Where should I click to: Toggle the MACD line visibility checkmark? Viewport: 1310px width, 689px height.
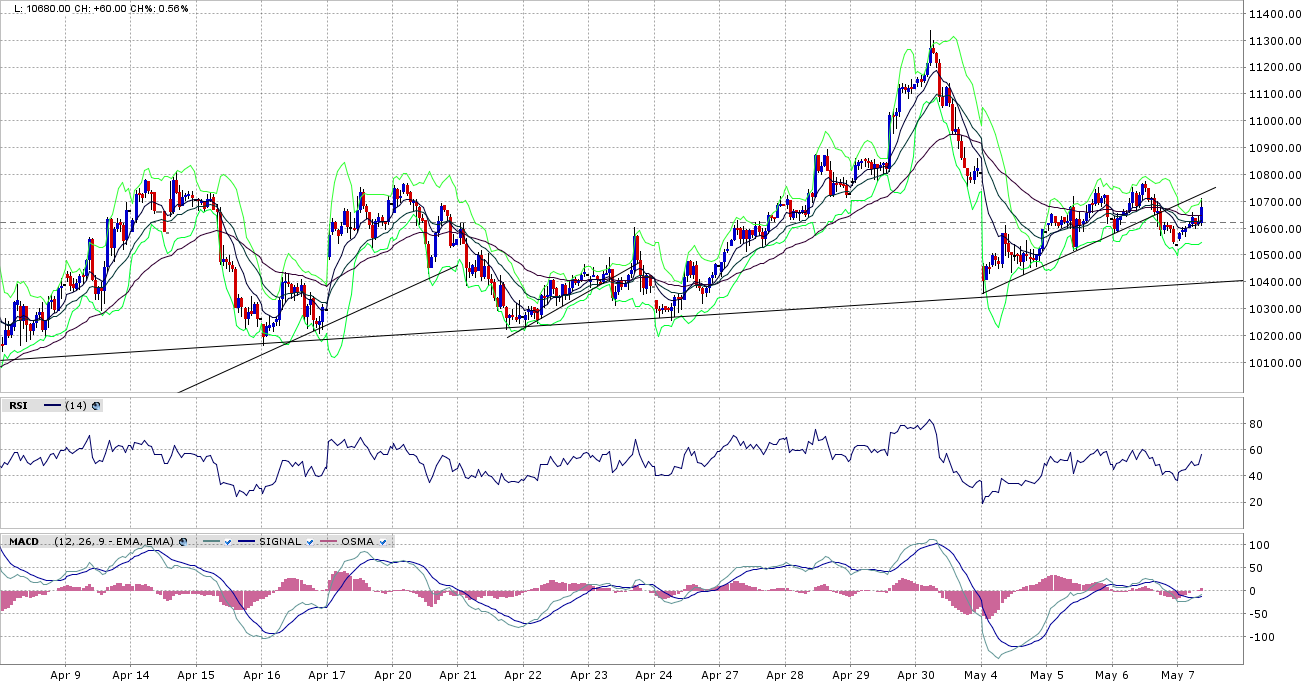pos(228,541)
